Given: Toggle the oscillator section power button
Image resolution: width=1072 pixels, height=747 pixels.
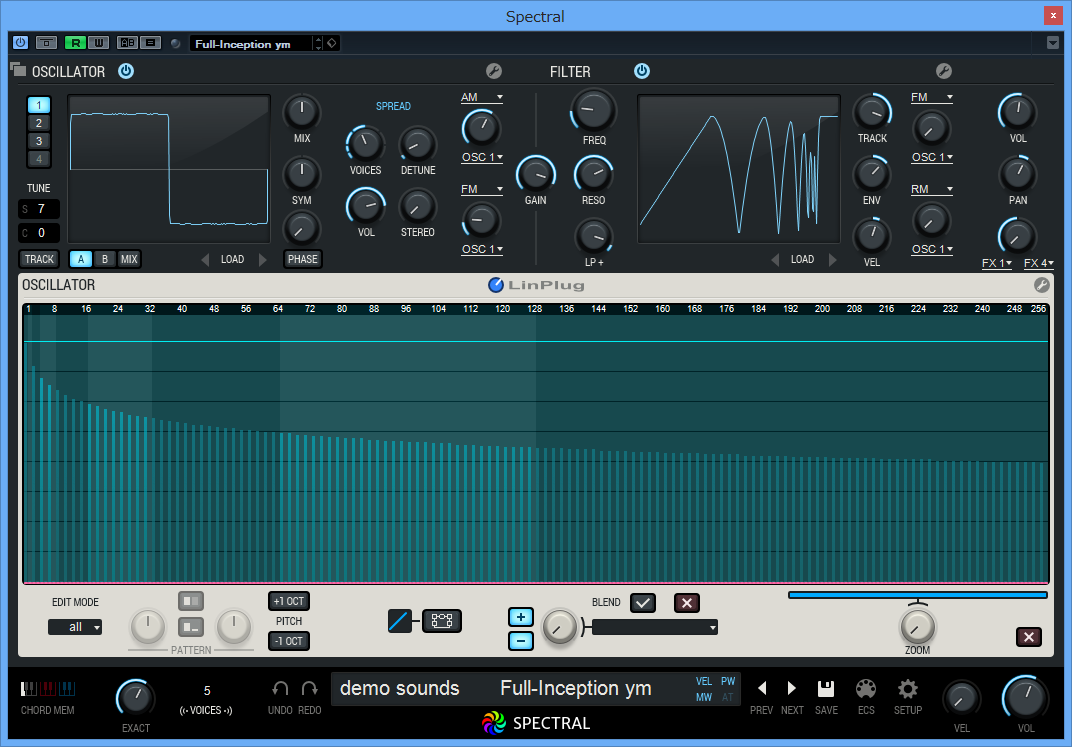Looking at the screenshot, I should point(126,71).
